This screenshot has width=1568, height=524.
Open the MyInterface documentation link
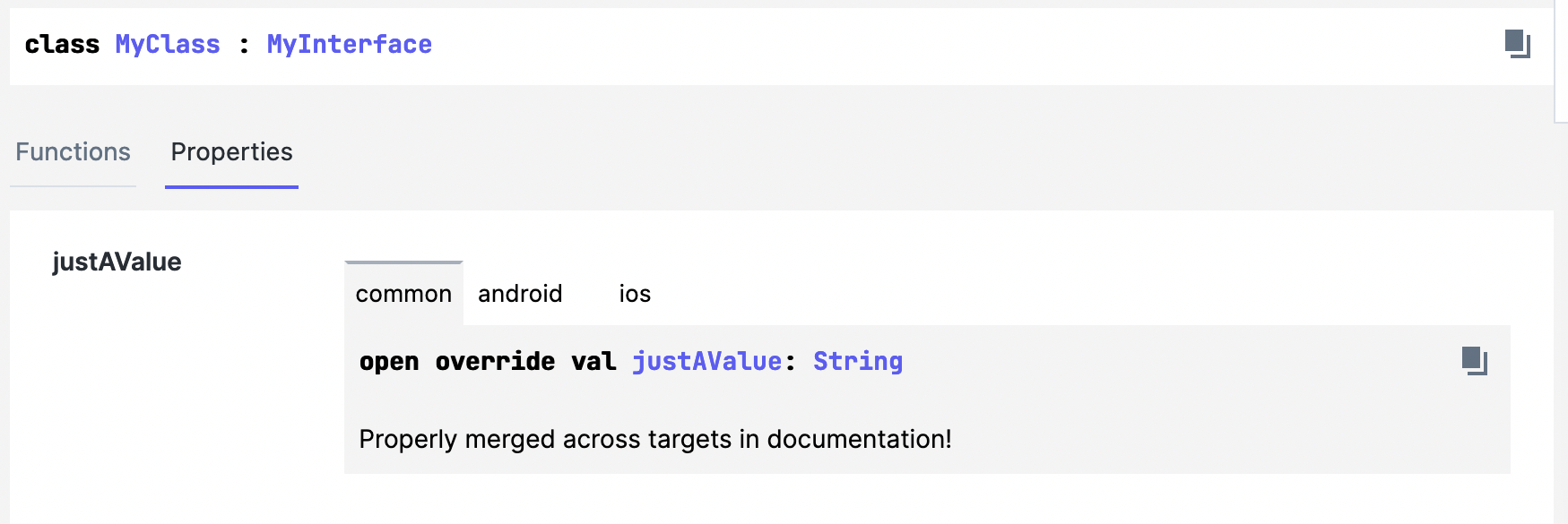tap(349, 44)
